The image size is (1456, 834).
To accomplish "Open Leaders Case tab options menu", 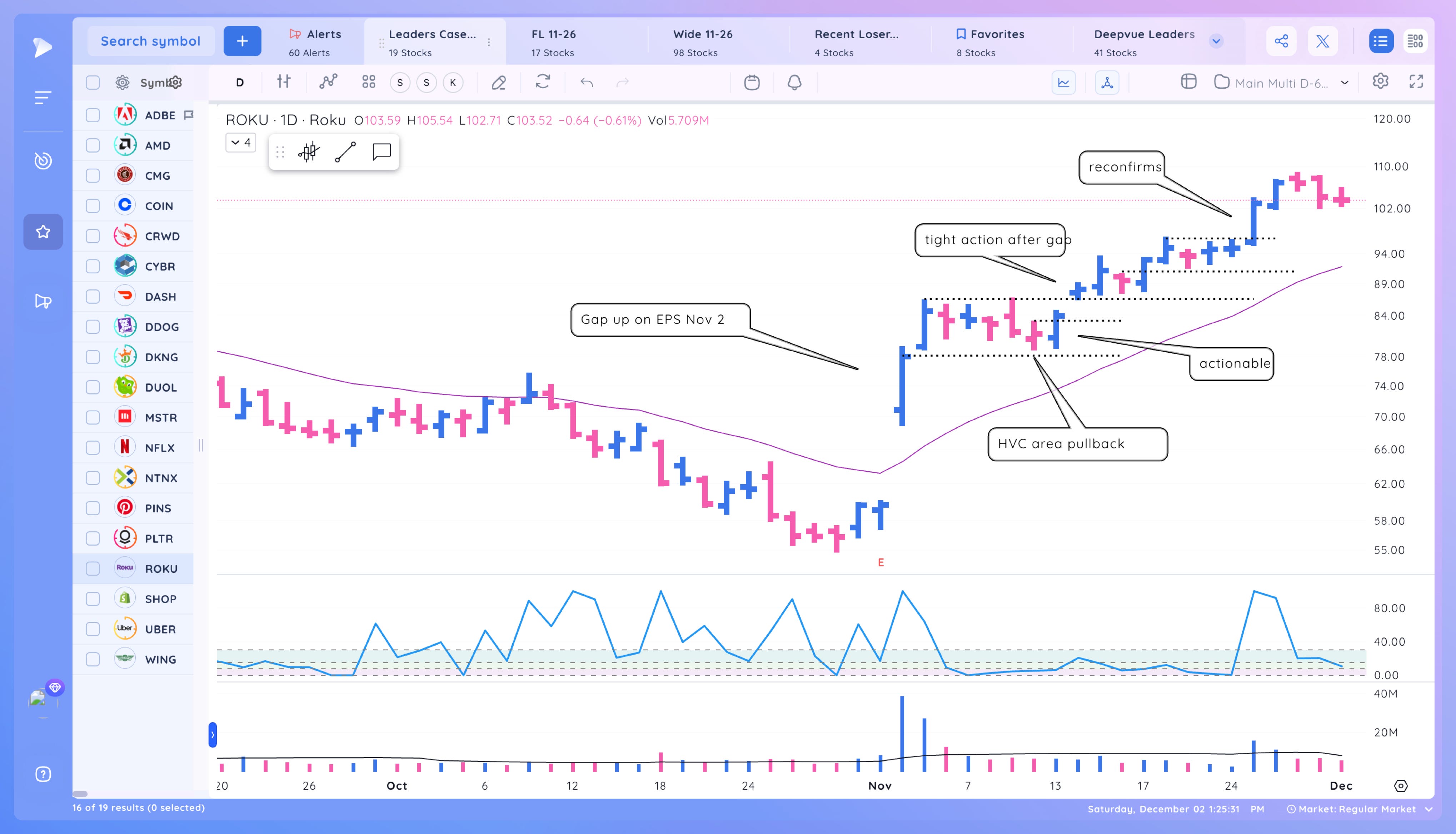I will click(489, 43).
